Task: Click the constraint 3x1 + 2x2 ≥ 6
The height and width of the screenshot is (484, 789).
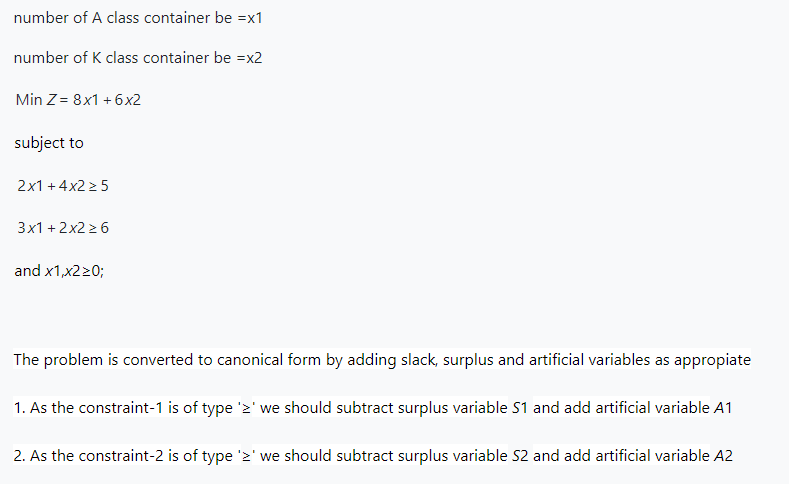Action: pos(63,227)
